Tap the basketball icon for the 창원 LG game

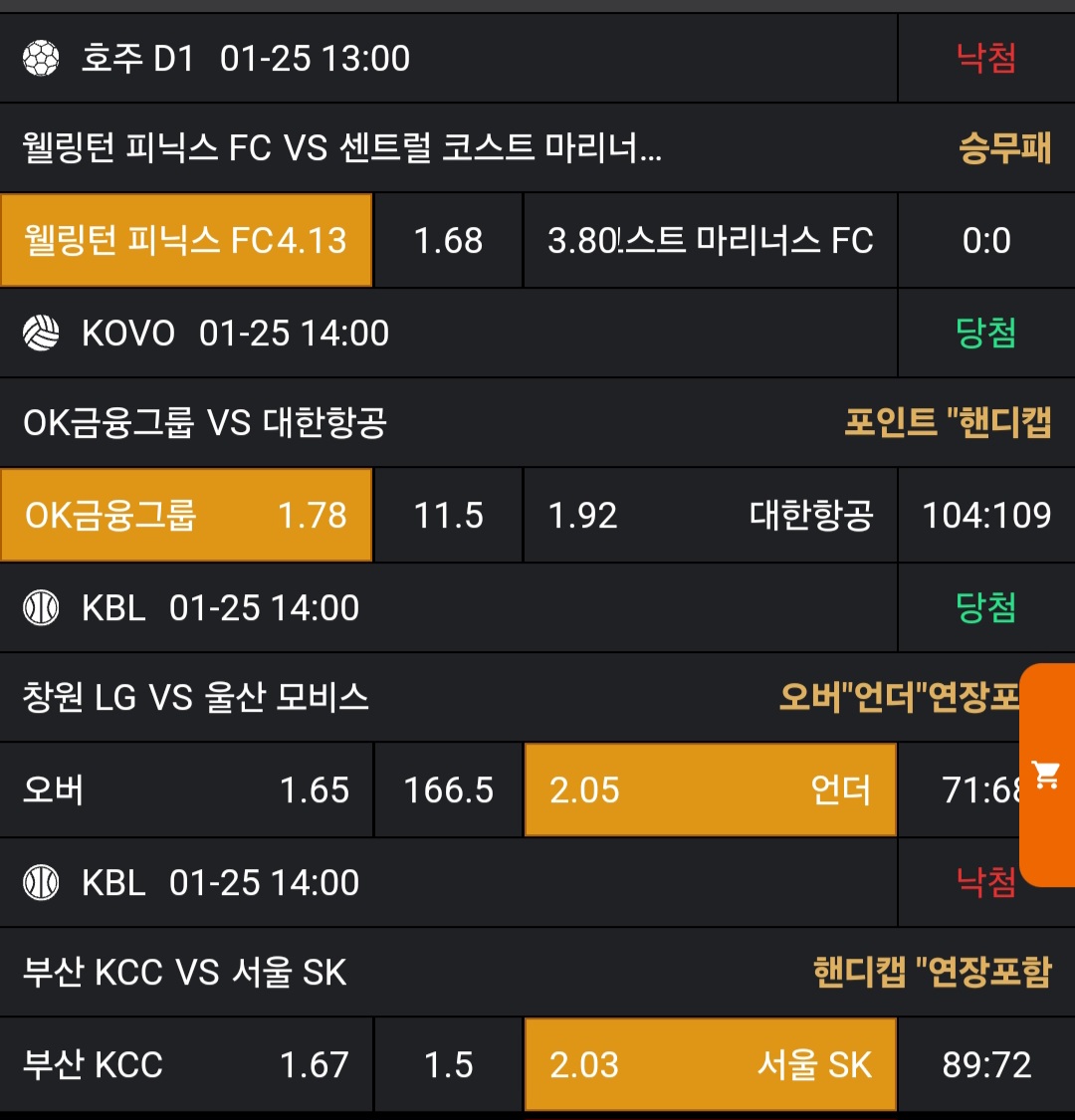point(42,608)
